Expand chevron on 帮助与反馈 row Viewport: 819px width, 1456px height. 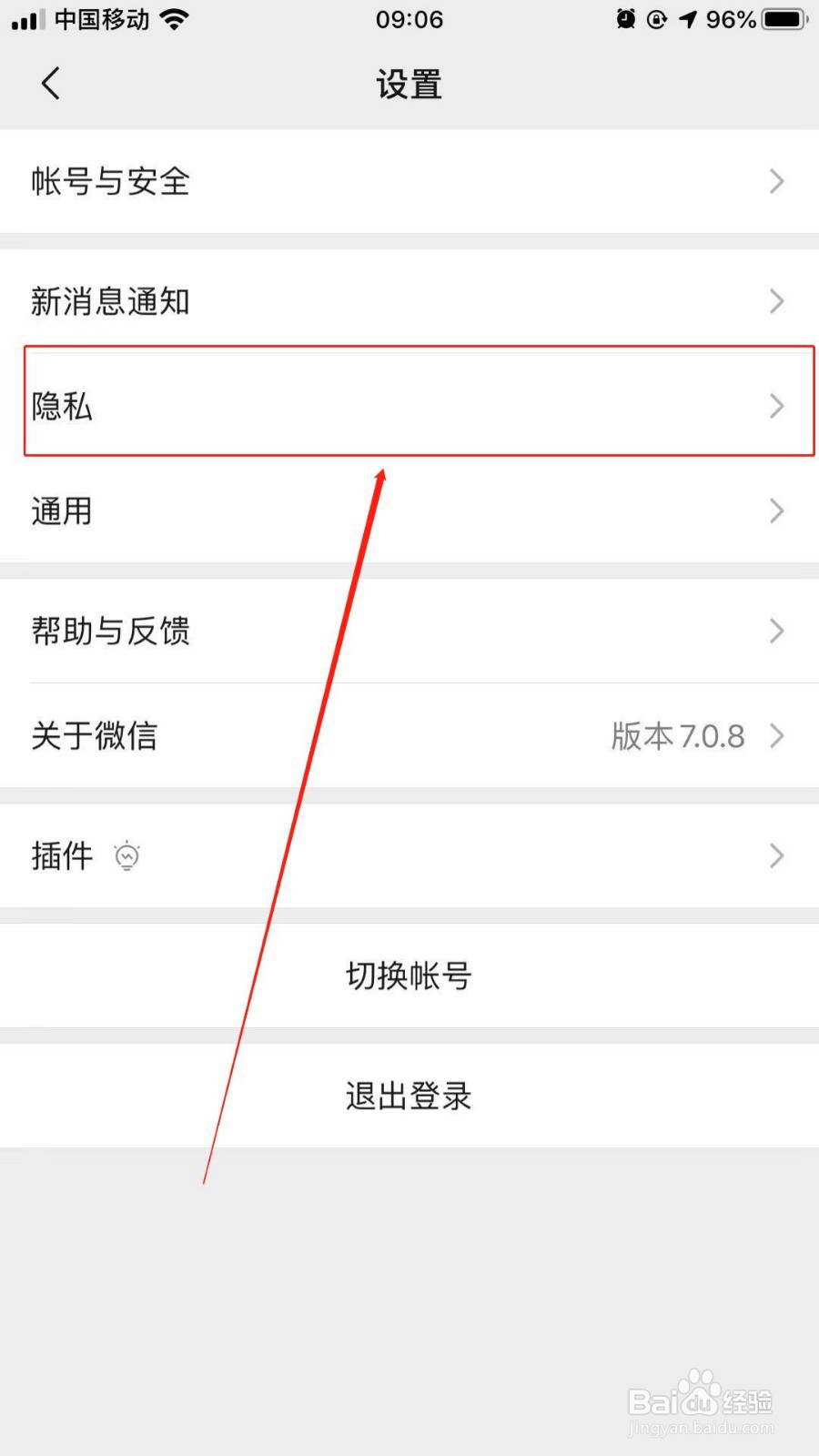coord(776,631)
